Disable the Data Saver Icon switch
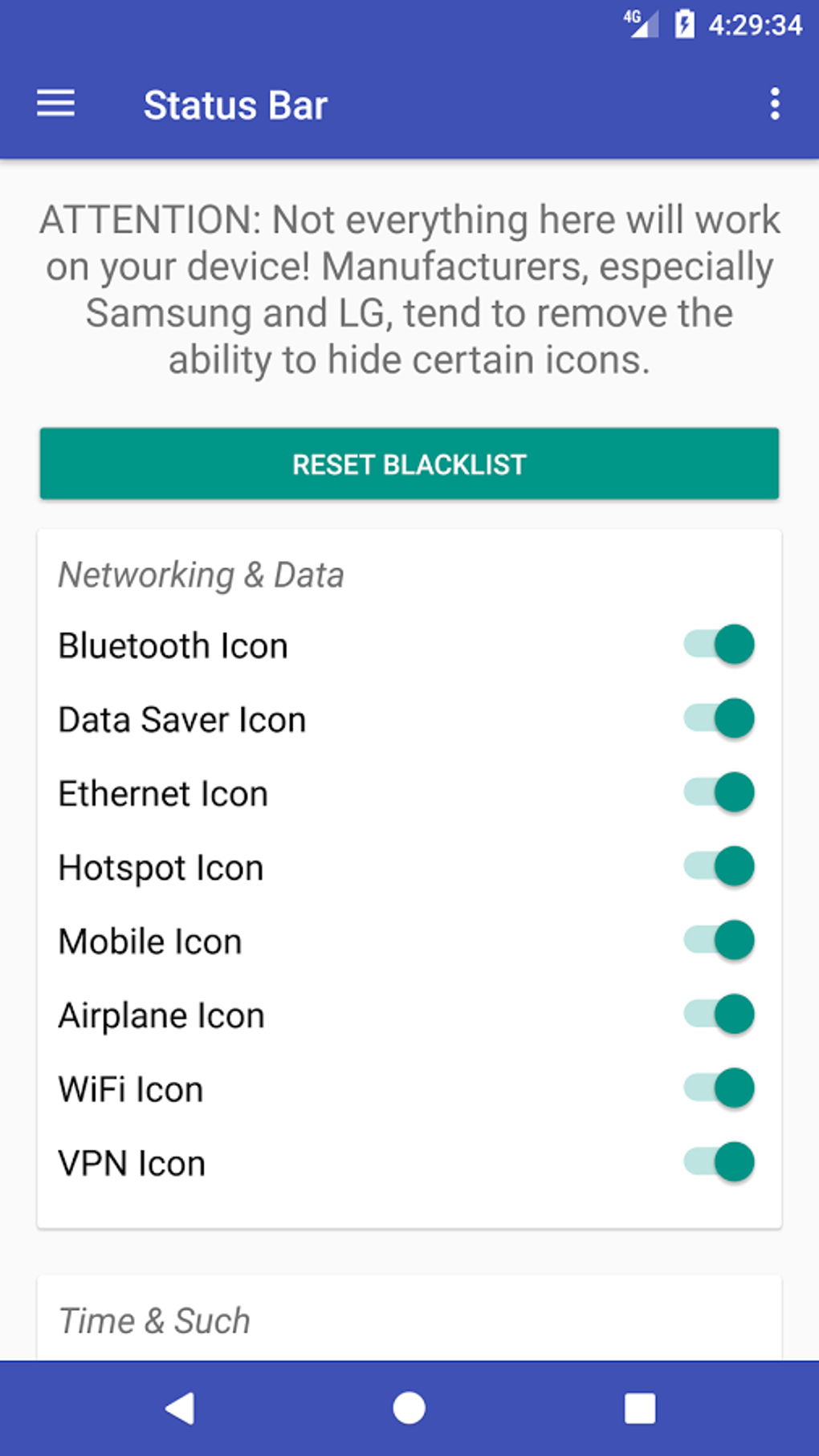The image size is (819, 1456). pos(719,718)
